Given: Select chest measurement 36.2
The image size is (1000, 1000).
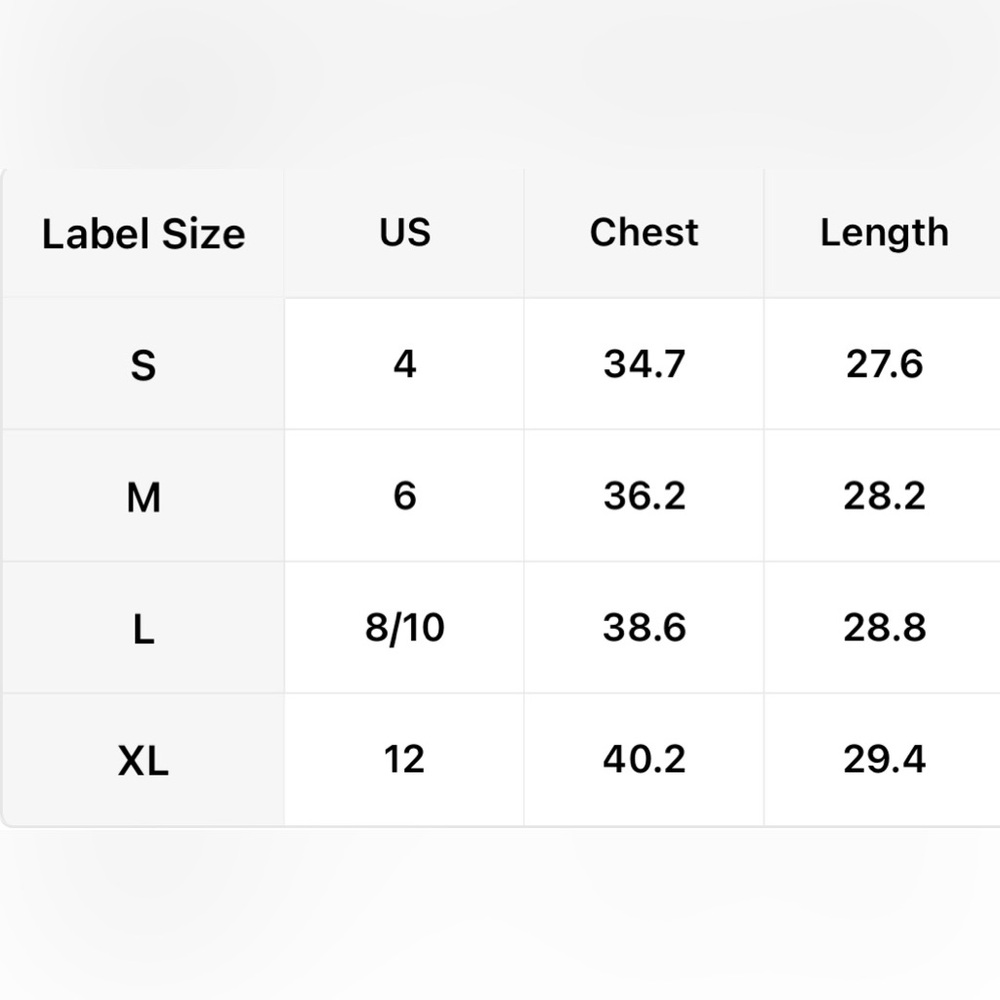Looking at the screenshot, I should click(644, 496).
